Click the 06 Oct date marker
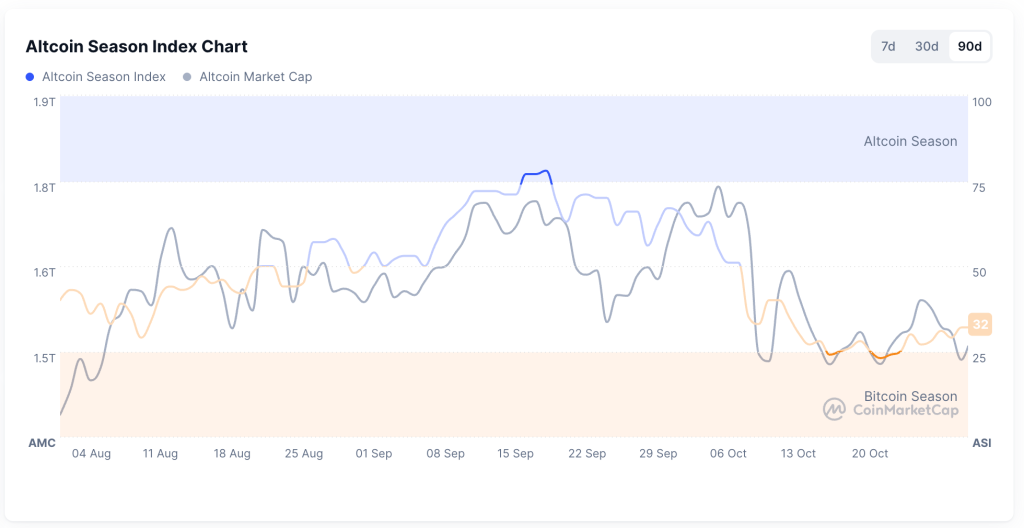This screenshot has width=1024, height=528. tap(729, 453)
